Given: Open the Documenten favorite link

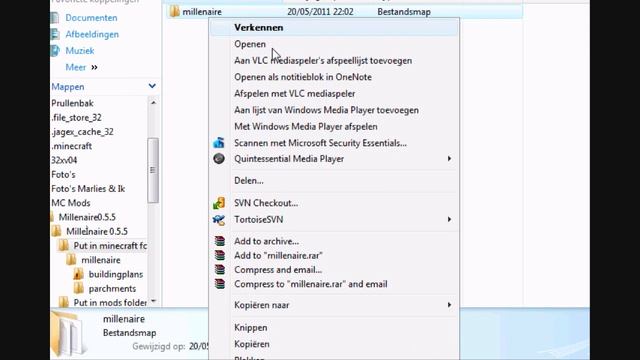Looking at the screenshot, I should click(x=91, y=18).
